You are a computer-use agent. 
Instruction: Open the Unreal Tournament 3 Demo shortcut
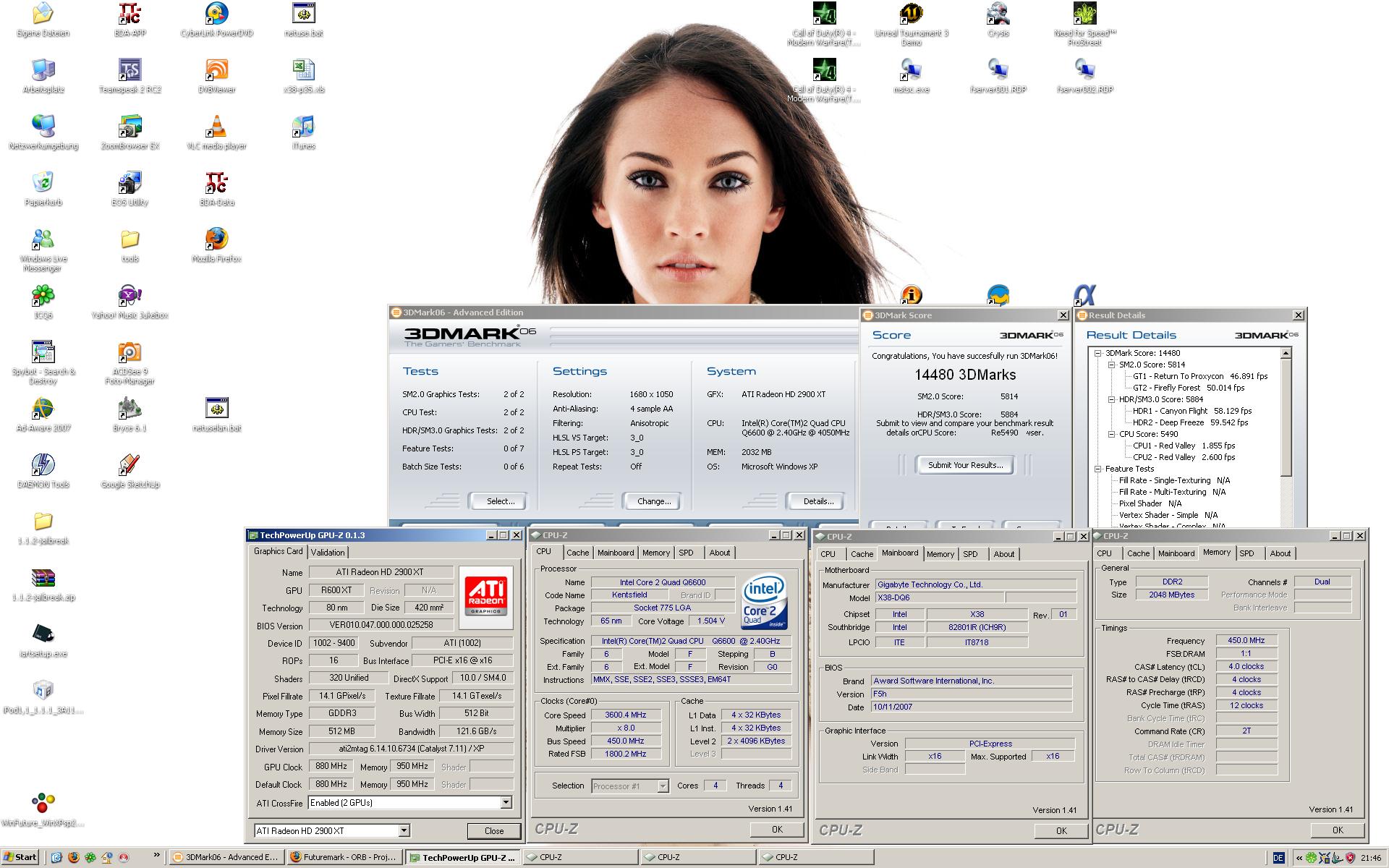coord(912,24)
